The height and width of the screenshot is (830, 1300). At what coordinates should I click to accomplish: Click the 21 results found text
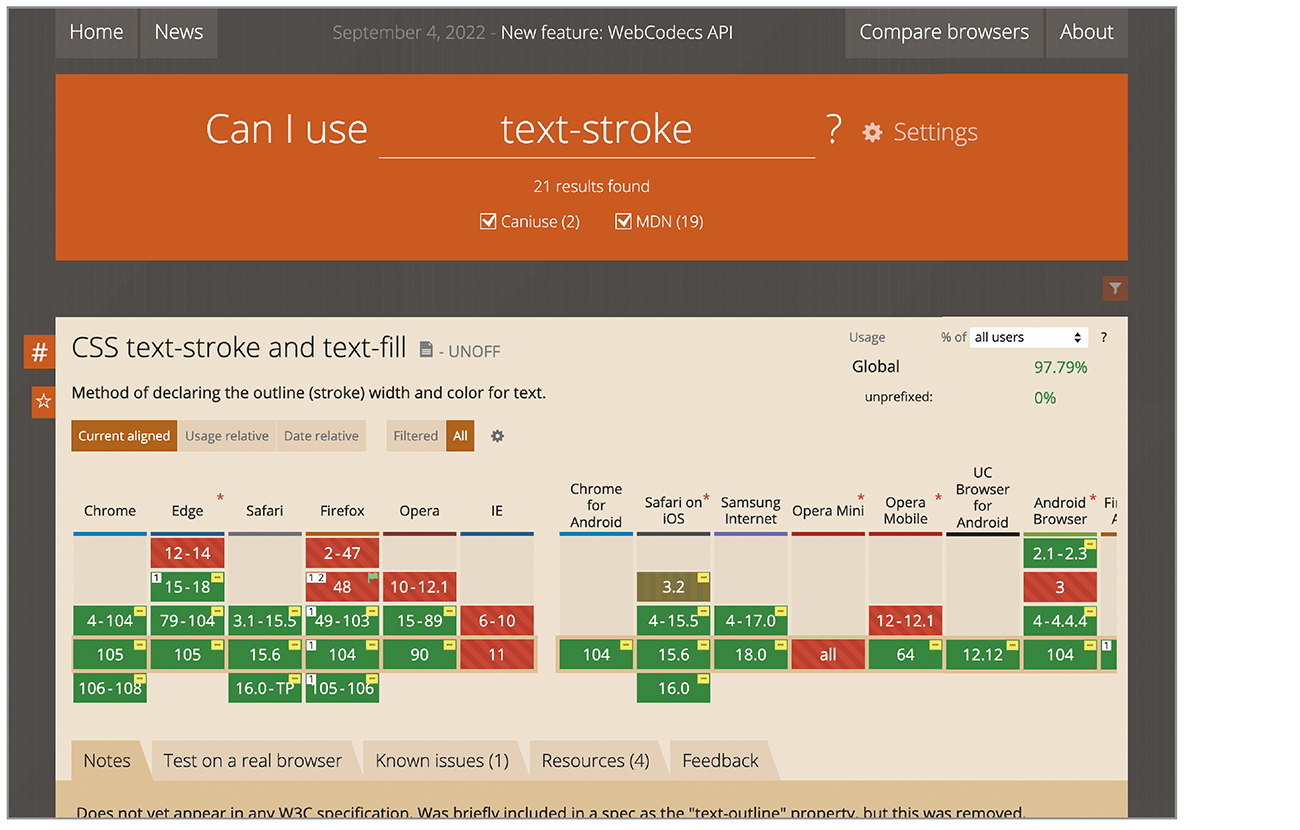[591, 187]
